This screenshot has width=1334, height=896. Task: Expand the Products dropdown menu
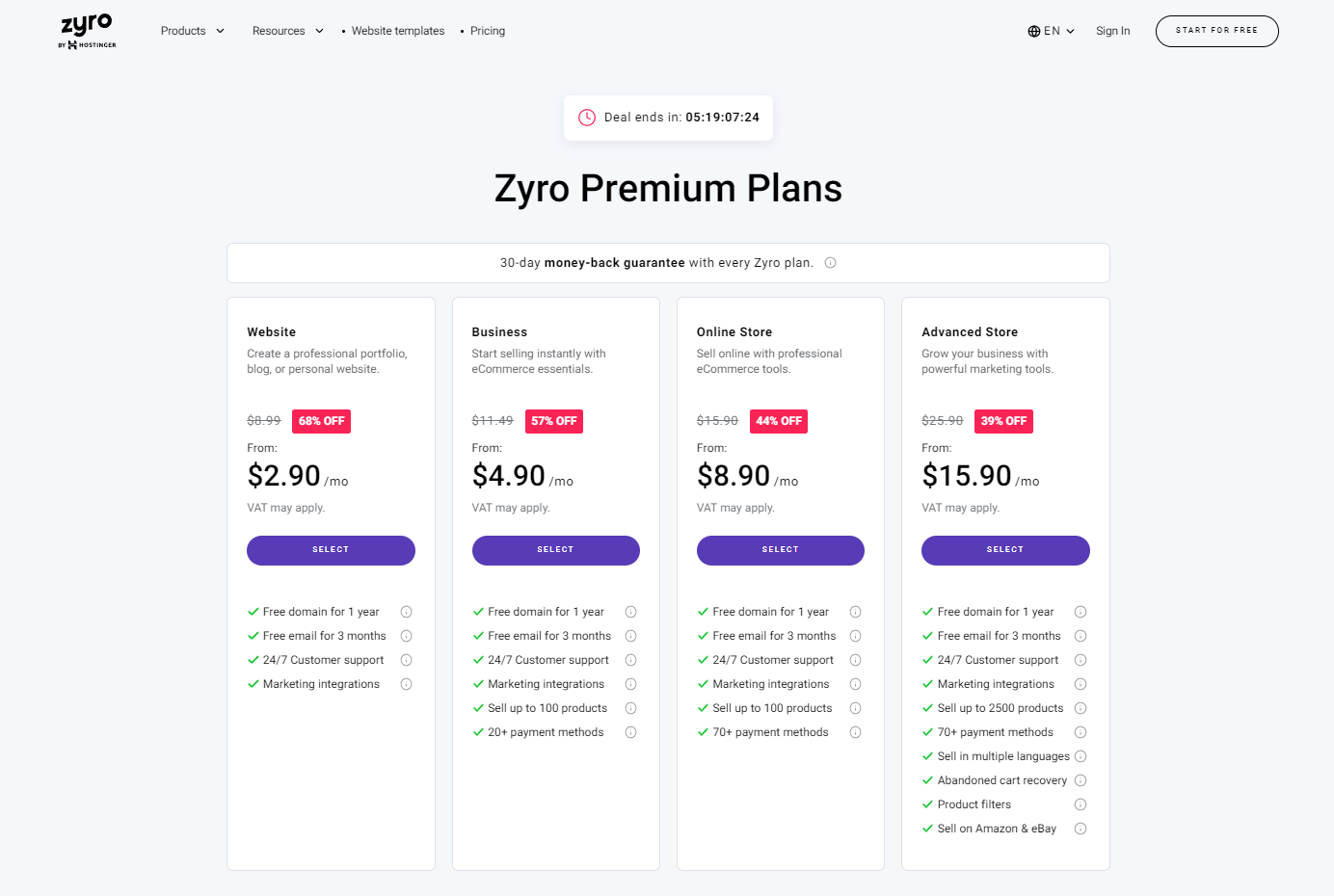[x=193, y=31]
